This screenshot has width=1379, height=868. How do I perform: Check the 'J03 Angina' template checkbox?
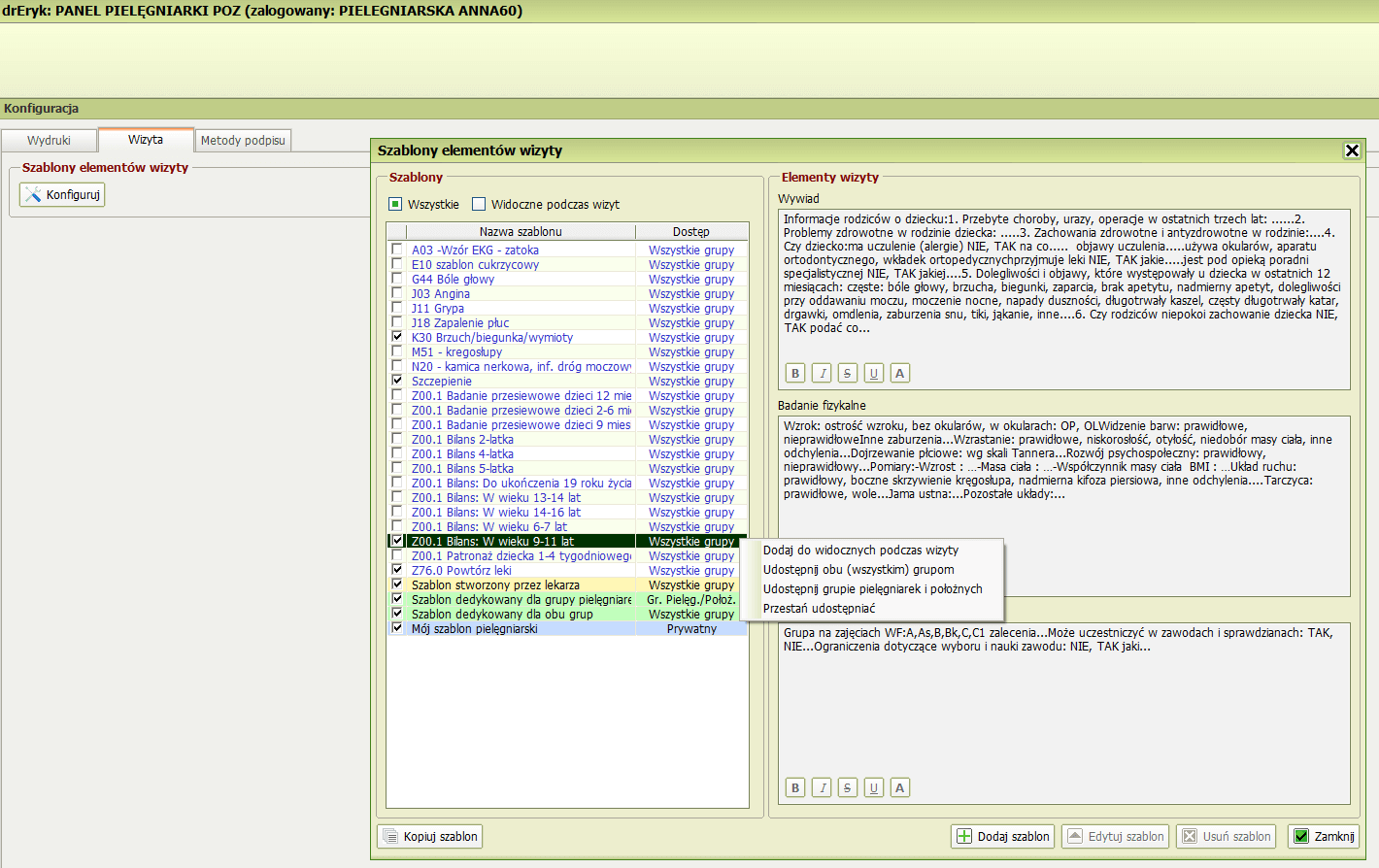[396, 293]
